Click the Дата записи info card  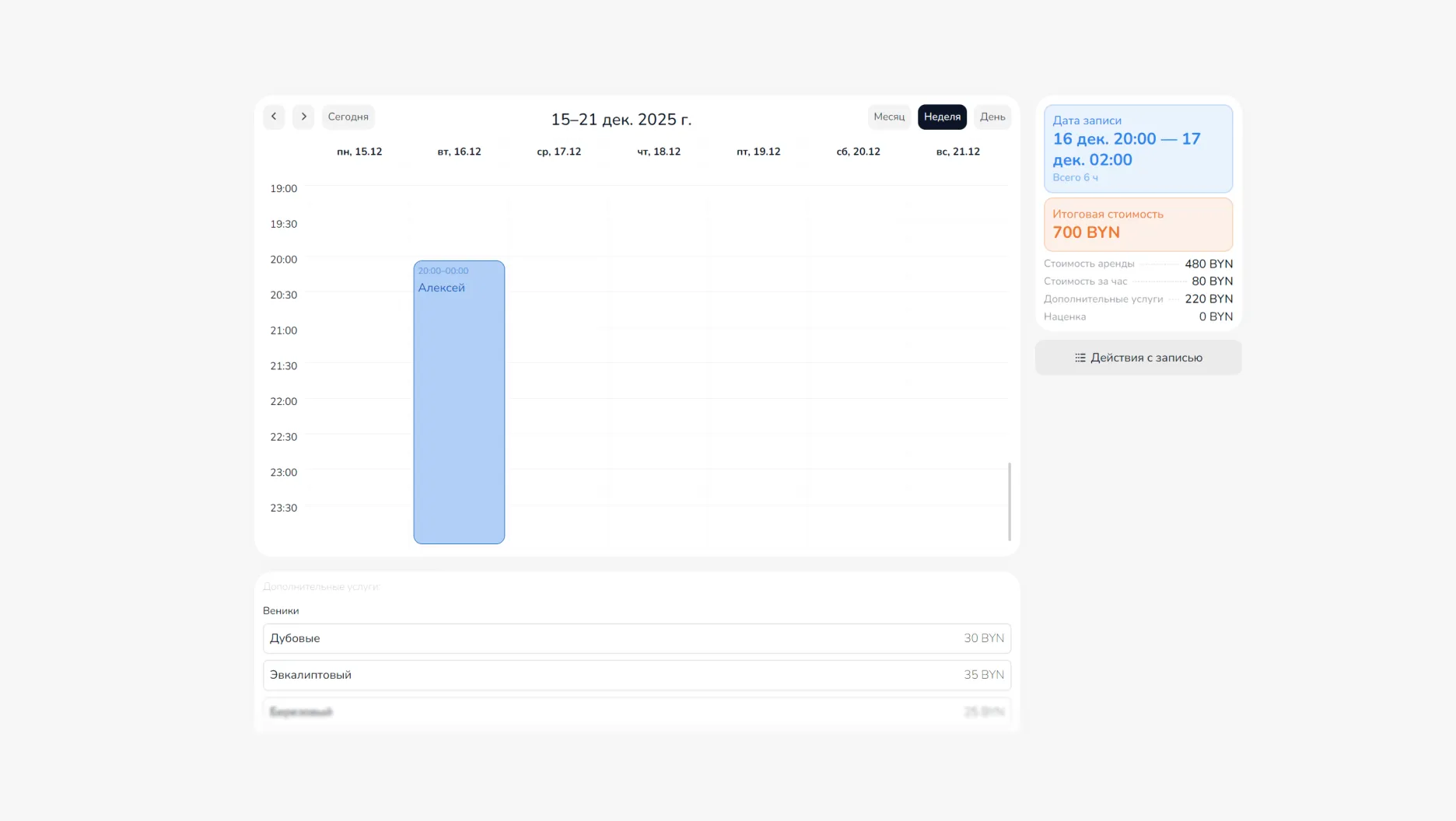1137,148
